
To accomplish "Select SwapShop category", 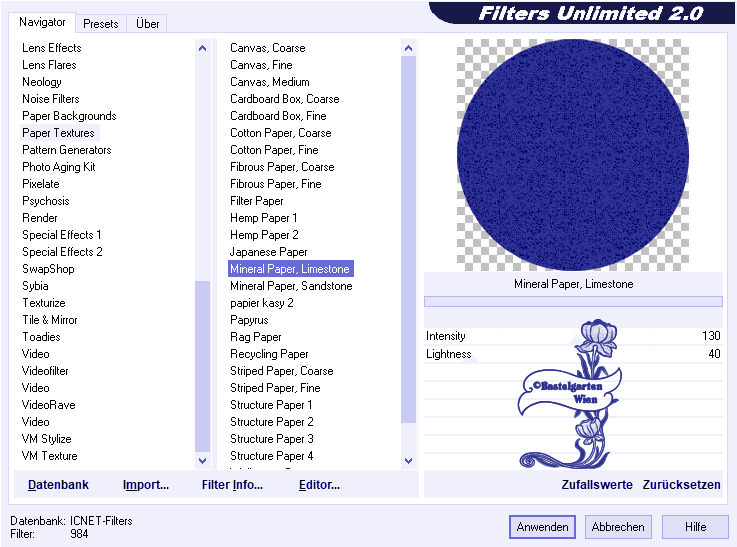I will [x=48, y=269].
